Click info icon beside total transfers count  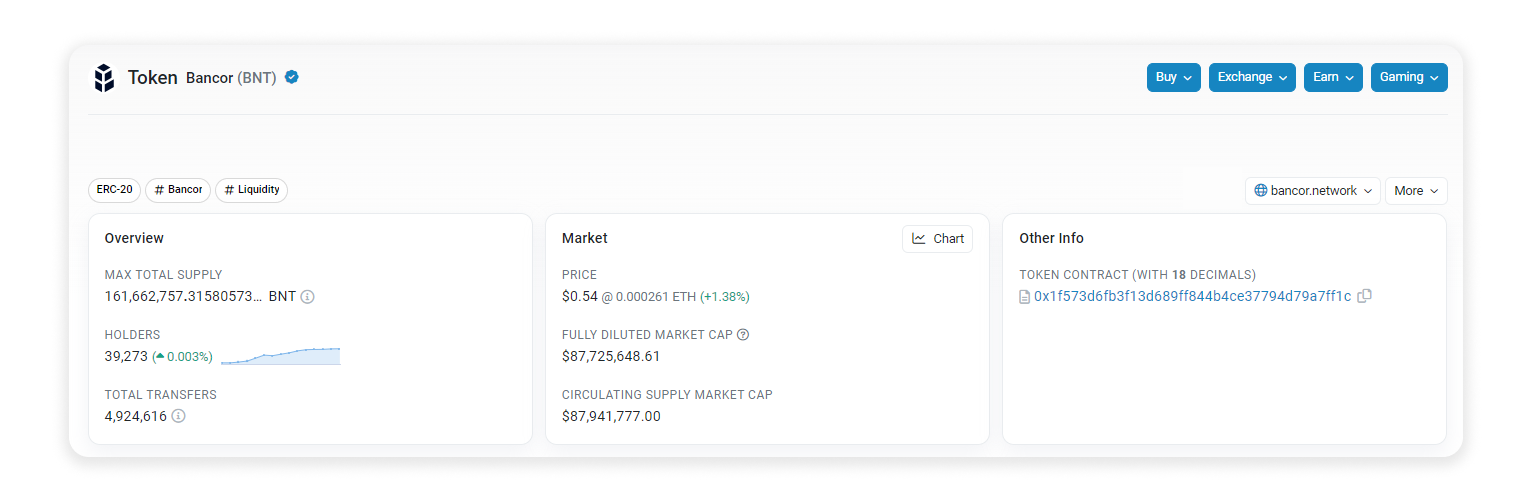point(178,416)
